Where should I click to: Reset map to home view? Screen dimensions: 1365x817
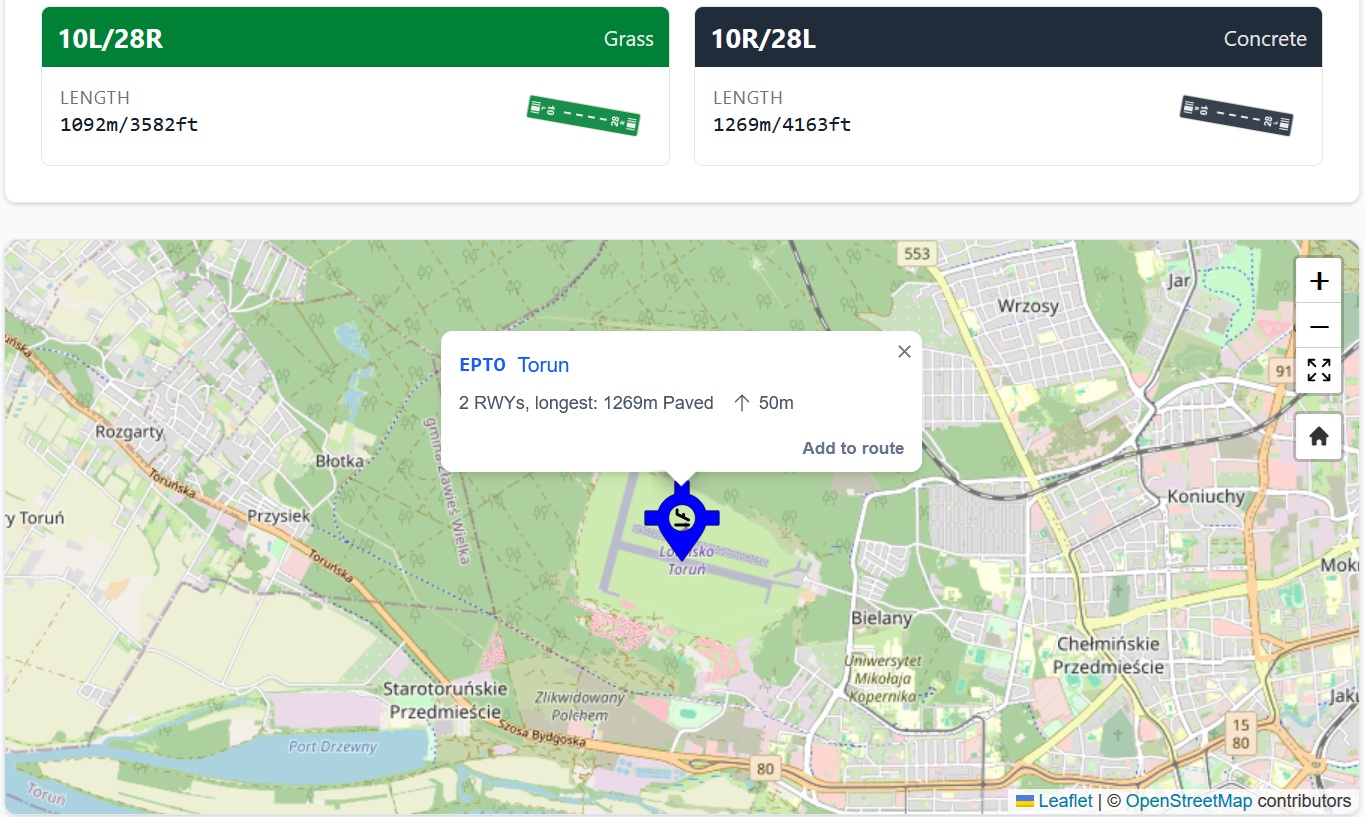(x=1318, y=436)
